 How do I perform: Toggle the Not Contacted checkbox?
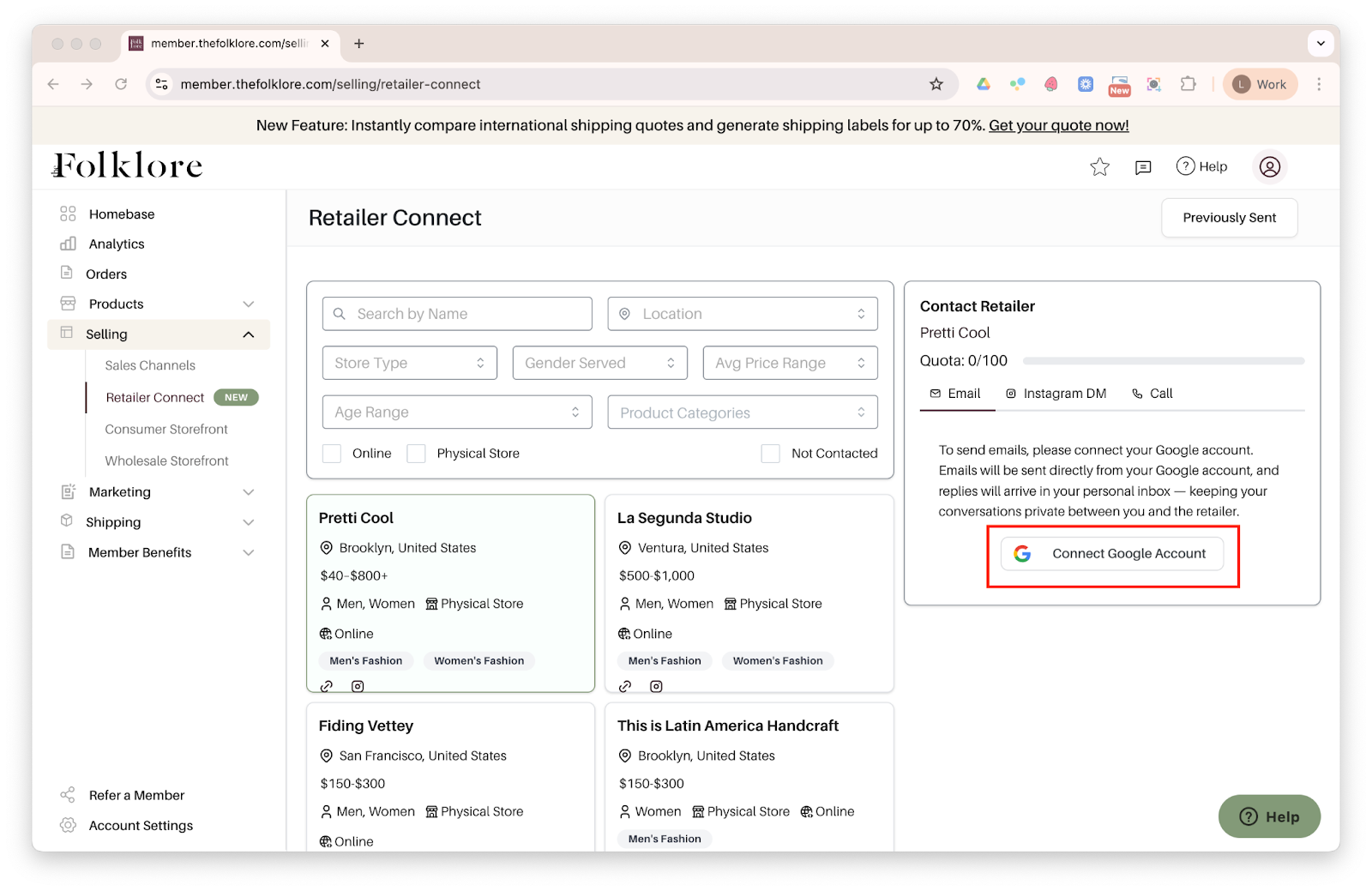click(x=770, y=454)
